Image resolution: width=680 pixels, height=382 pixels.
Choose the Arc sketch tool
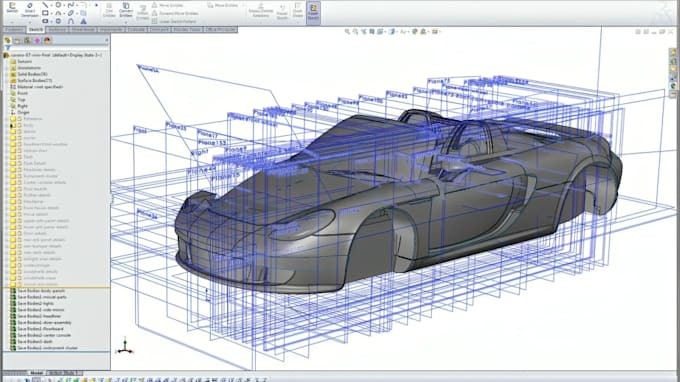[58, 13]
